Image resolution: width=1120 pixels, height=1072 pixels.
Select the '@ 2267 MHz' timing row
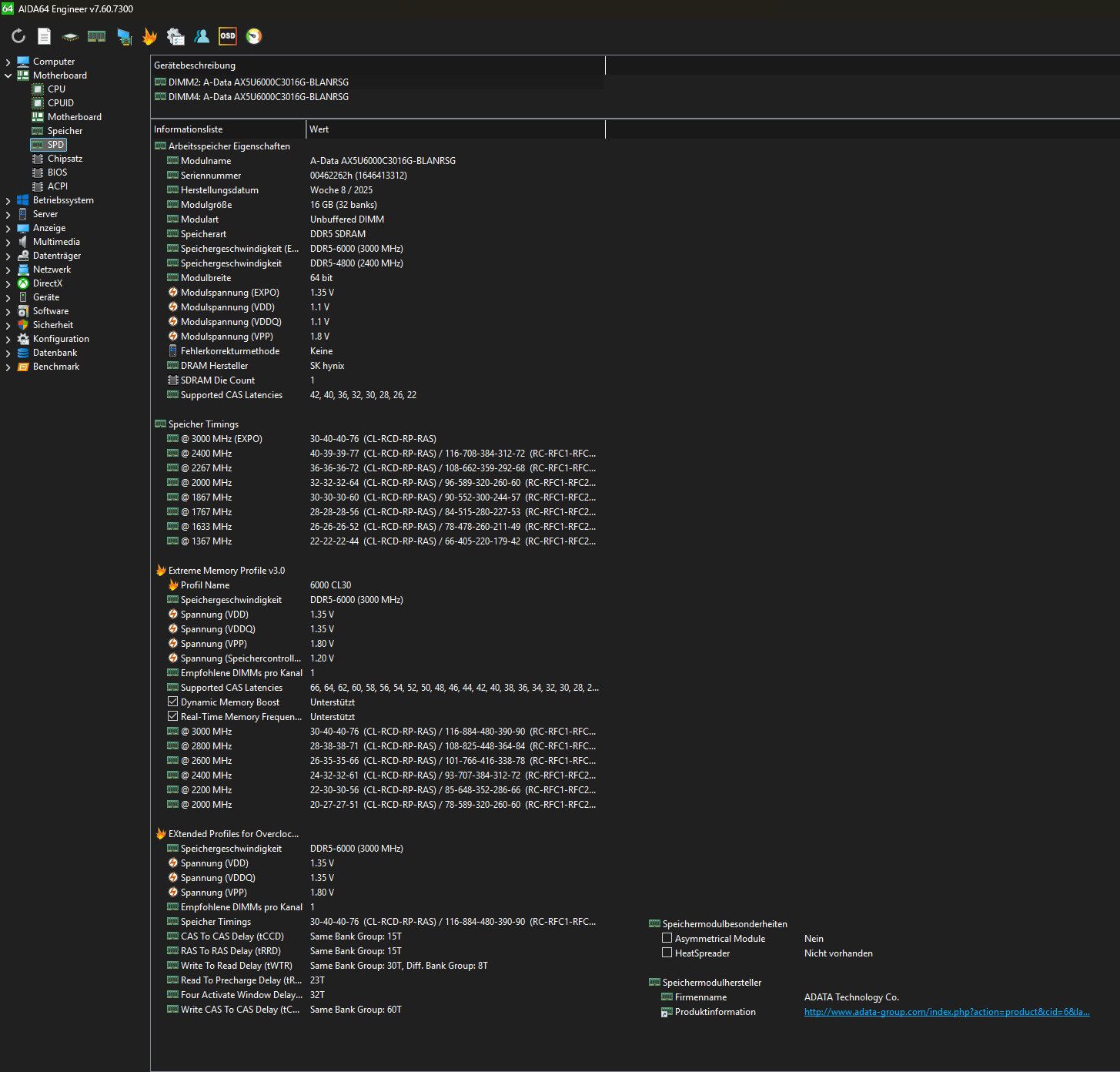coord(377,468)
